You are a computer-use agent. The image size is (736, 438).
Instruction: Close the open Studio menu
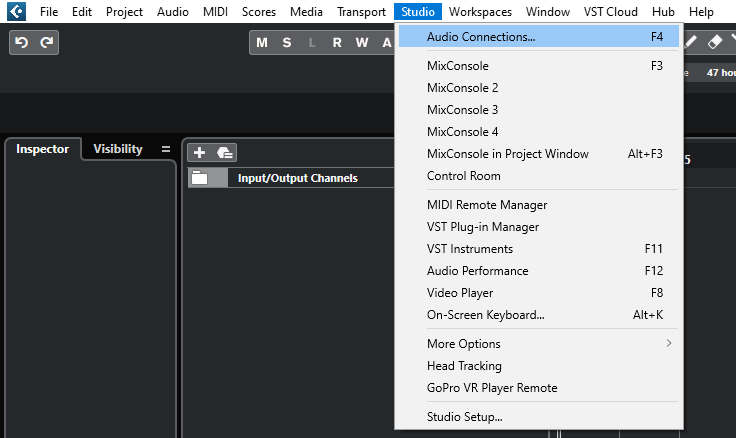tap(418, 12)
